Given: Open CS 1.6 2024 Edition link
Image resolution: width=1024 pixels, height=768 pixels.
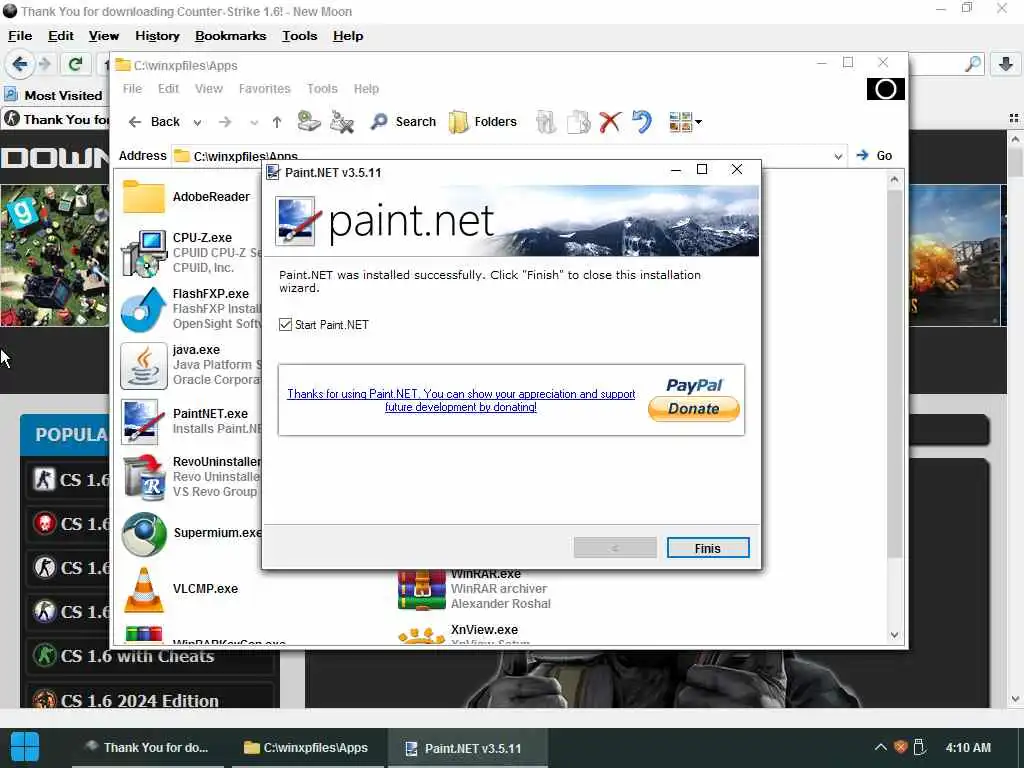Looking at the screenshot, I should click(x=139, y=700).
